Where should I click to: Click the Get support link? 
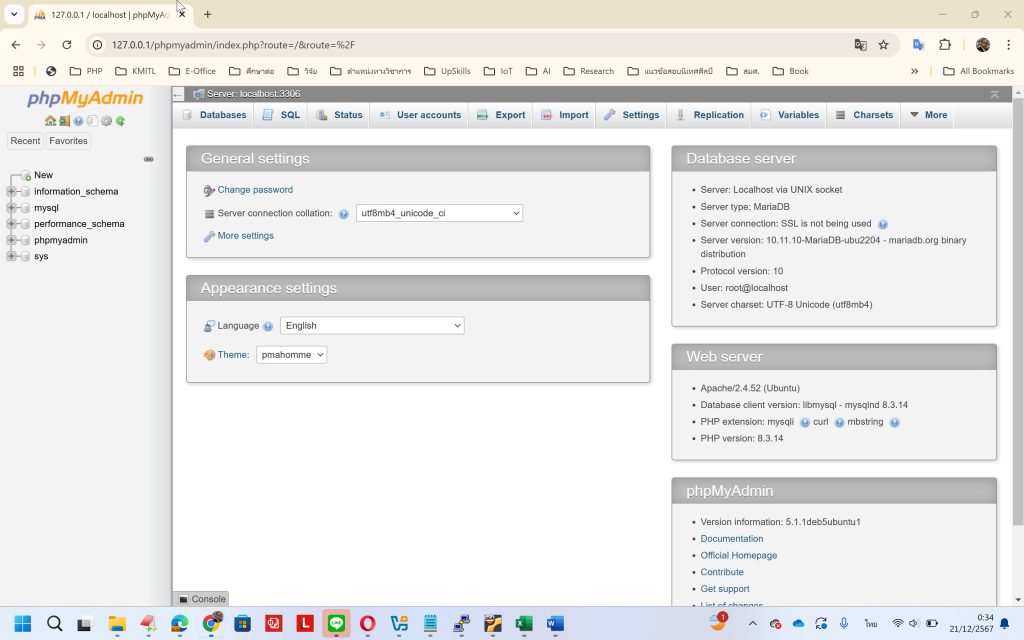(725, 589)
